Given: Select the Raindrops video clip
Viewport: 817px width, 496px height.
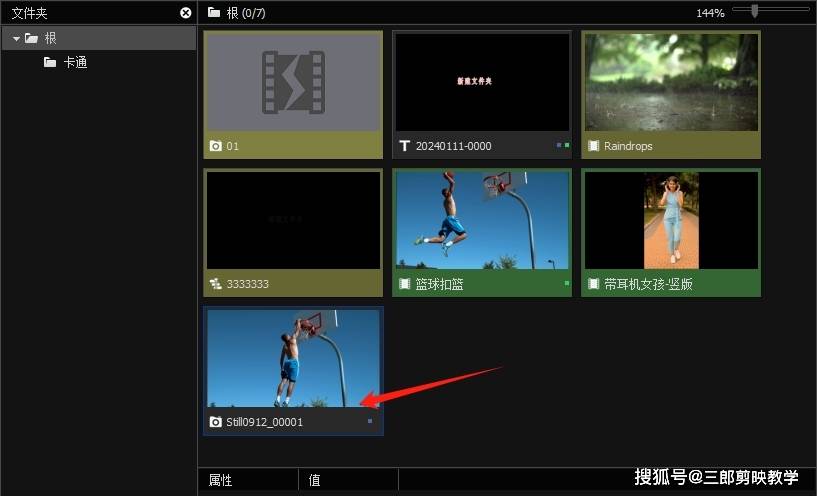Looking at the screenshot, I should tap(671, 82).
